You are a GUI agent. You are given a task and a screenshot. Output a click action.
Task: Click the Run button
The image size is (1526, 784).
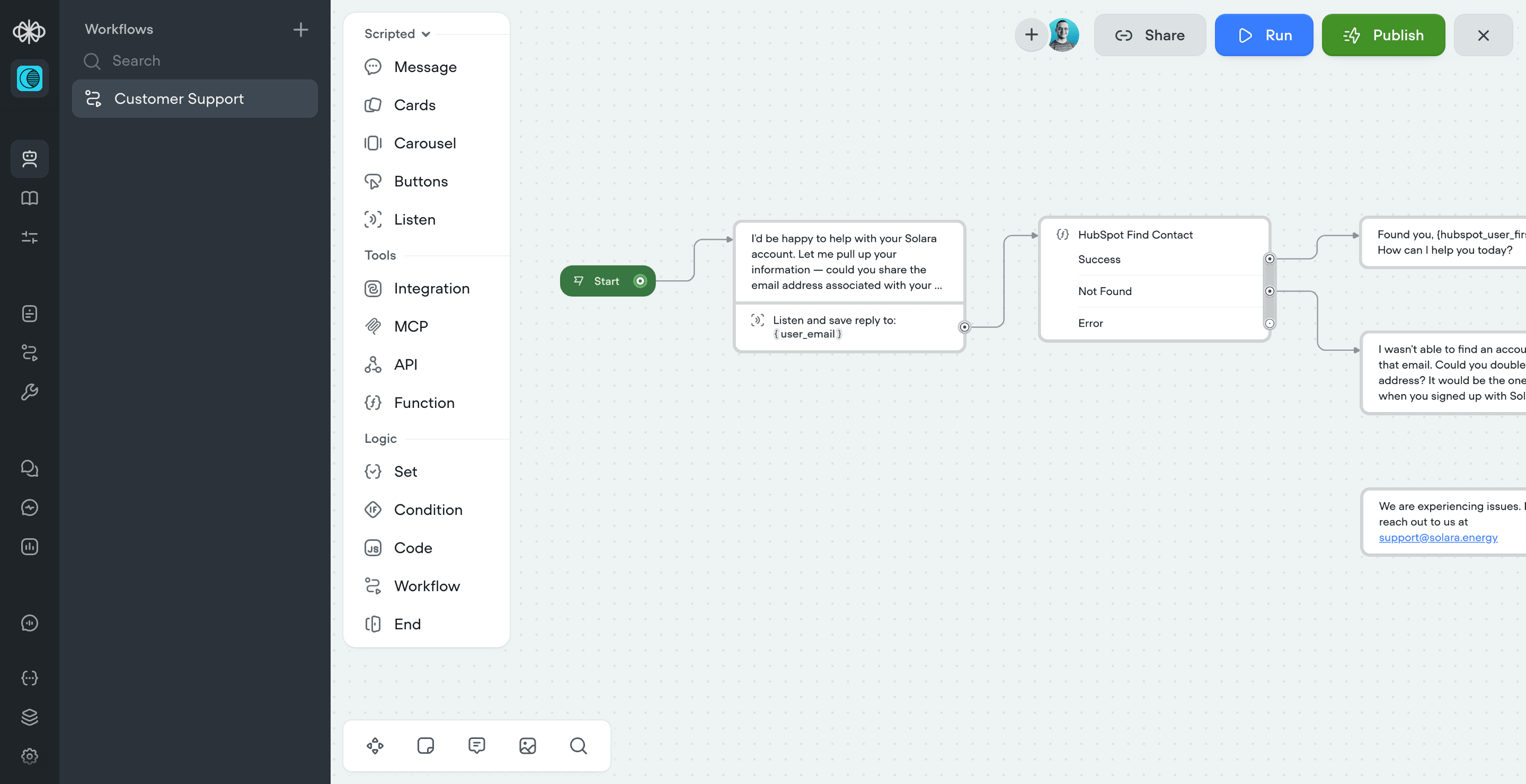coord(1264,35)
